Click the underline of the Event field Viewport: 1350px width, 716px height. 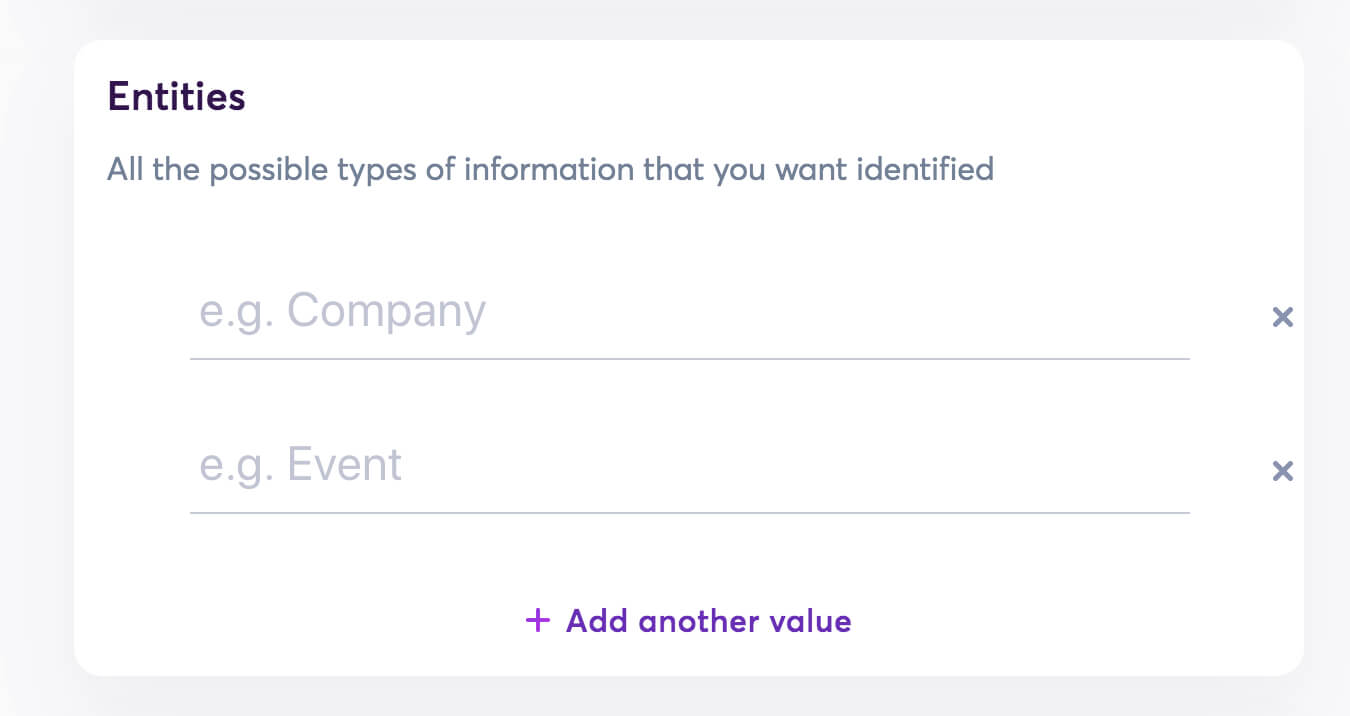pyautogui.click(x=690, y=513)
